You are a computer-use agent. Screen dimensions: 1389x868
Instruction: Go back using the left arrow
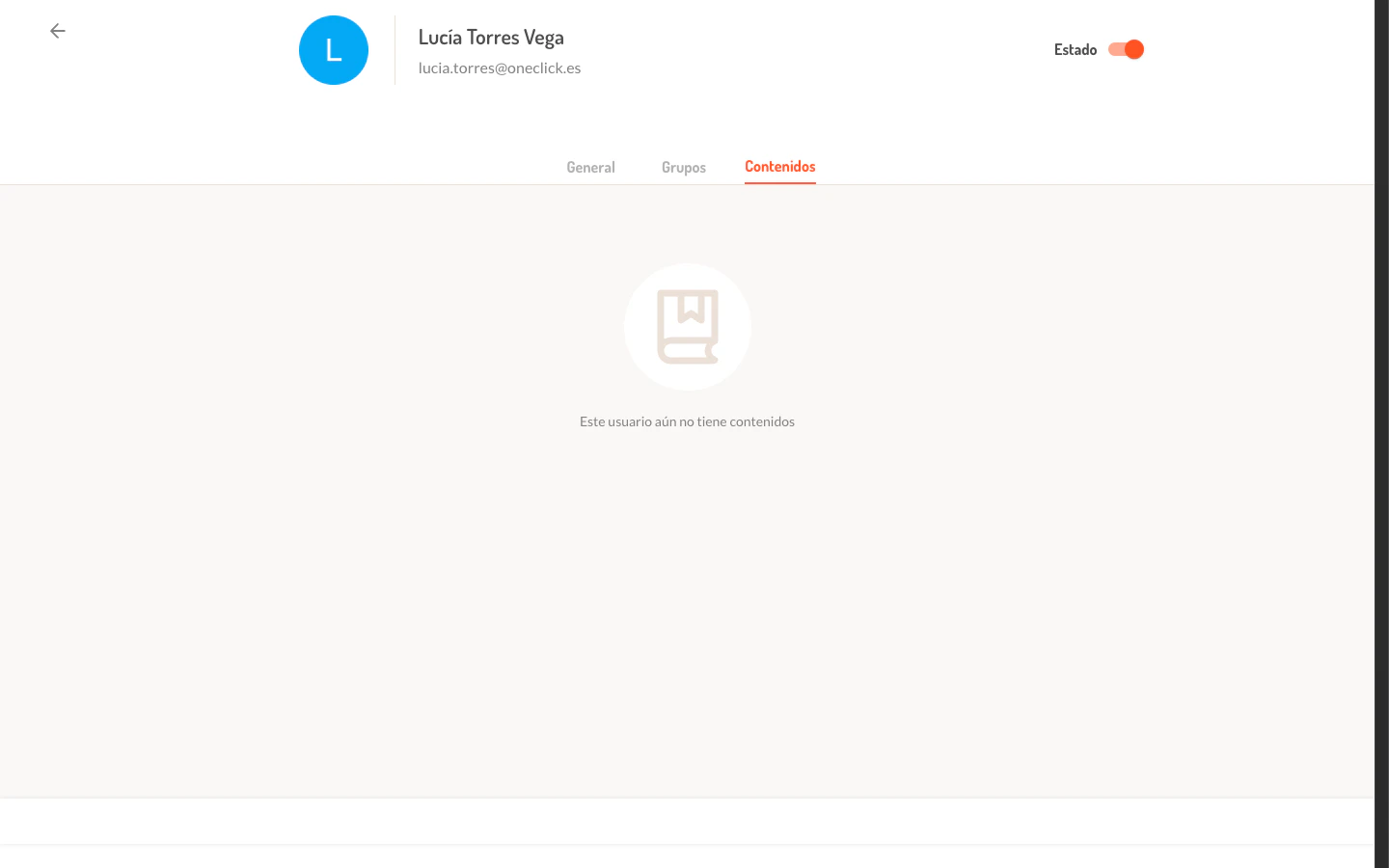[x=58, y=31]
